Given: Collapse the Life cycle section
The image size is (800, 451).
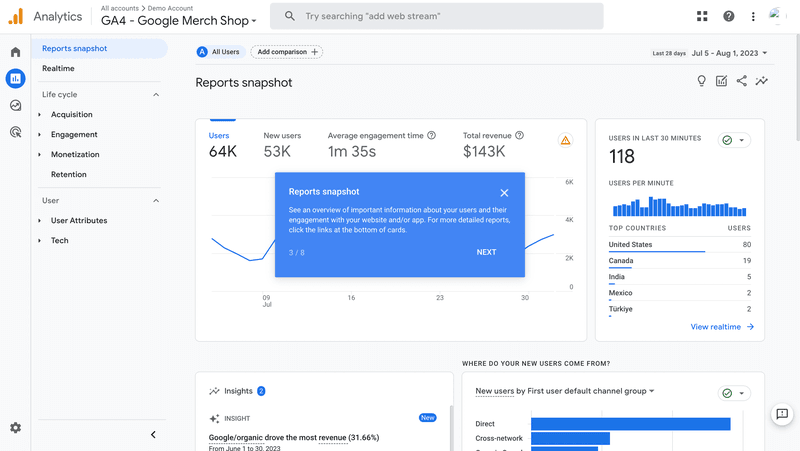Looking at the screenshot, I should pos(156,95).
